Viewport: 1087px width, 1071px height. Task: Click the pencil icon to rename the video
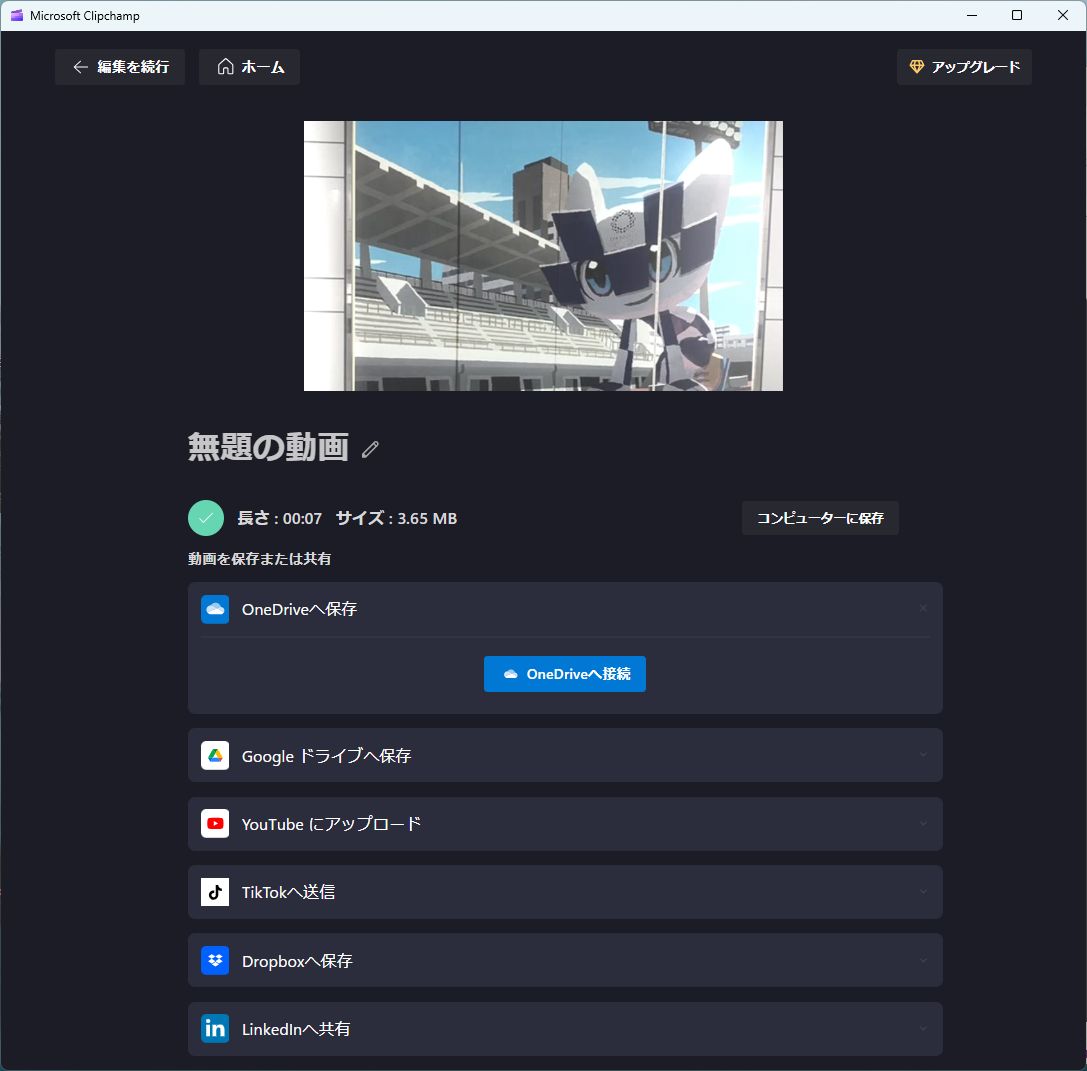click(x=370, y=450)
